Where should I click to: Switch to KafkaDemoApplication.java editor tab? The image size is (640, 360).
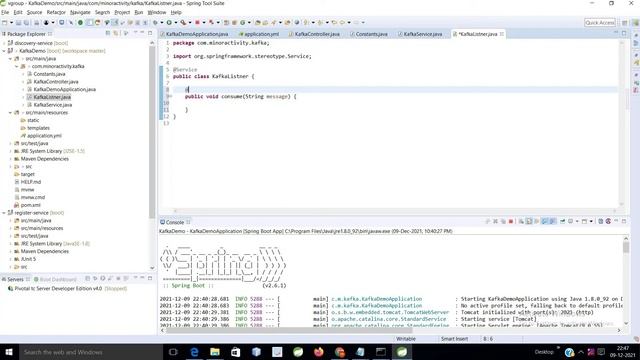point(197,34)
